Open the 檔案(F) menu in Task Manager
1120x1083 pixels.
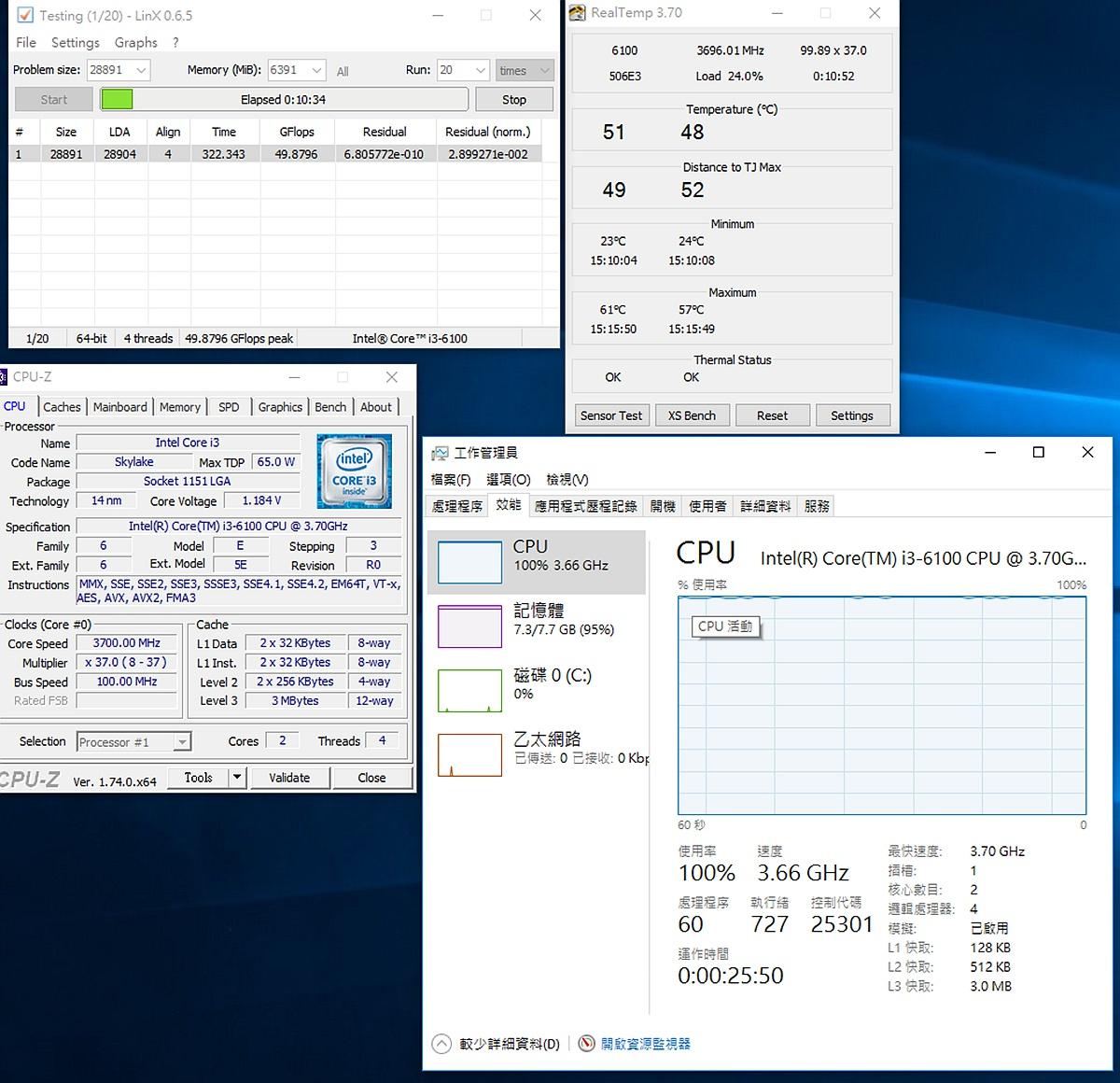(x=451, y=479)
